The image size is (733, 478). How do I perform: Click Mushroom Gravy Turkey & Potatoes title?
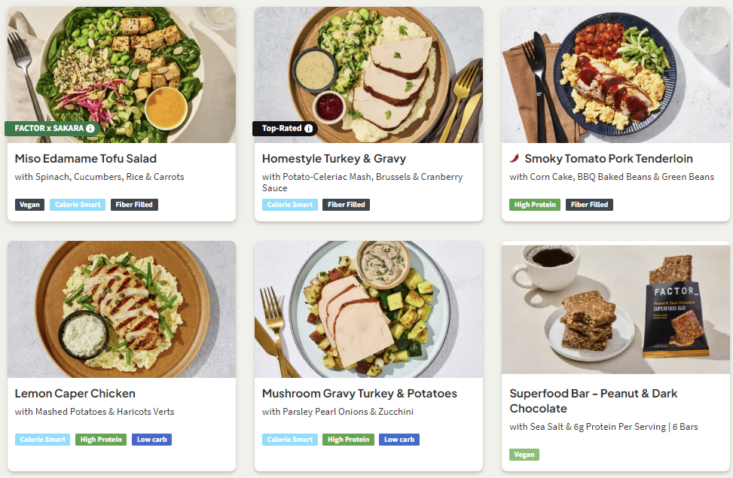point(359,393)
